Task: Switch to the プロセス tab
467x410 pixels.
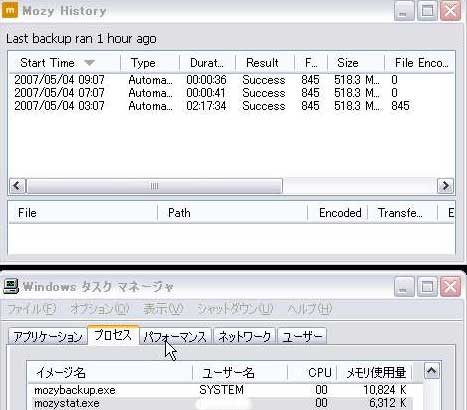Action: [113, 335]
